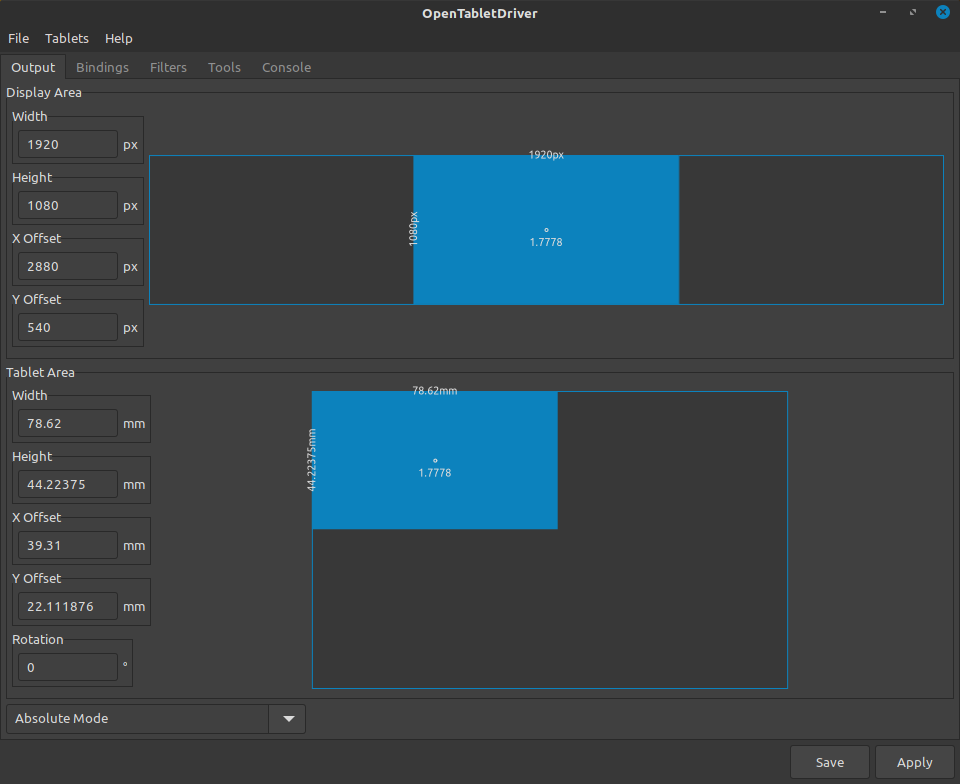Screen dimensions: 960x784
Task: Click the 78.62mm label above tablet area
Action: click(x=435, y=390)
